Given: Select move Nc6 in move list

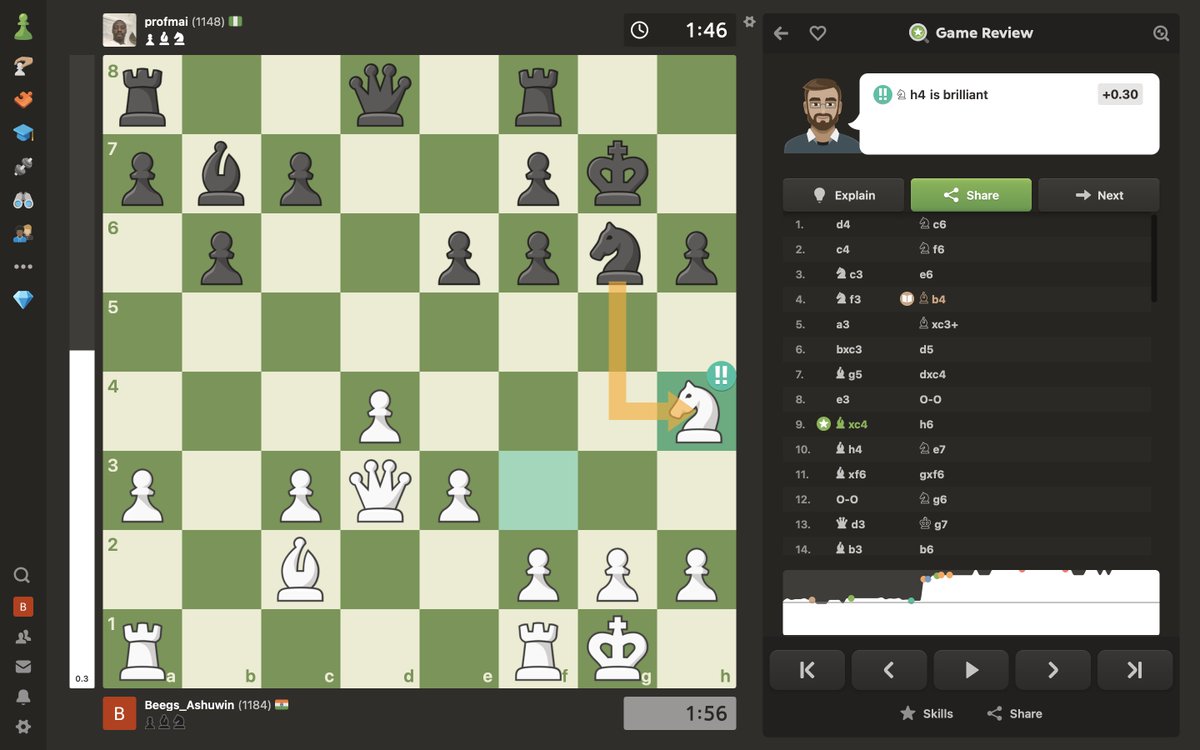Looking at the screenshot, I should 933,224.
